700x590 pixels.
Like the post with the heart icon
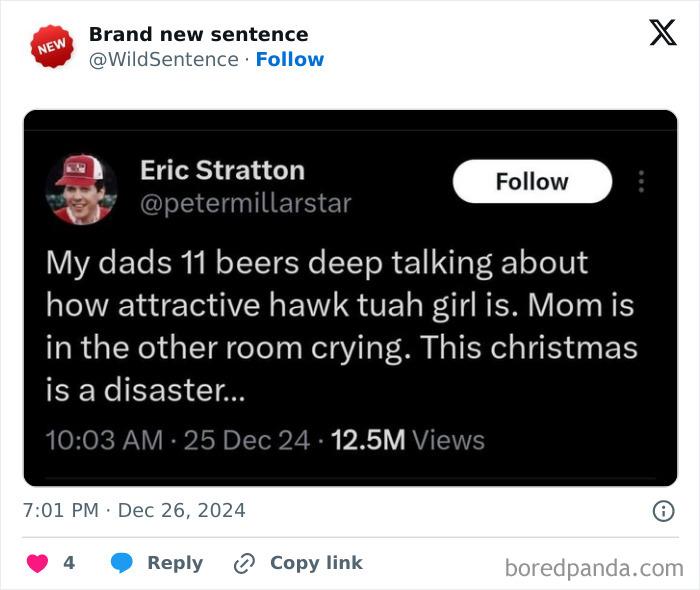(x=37, y=563)
